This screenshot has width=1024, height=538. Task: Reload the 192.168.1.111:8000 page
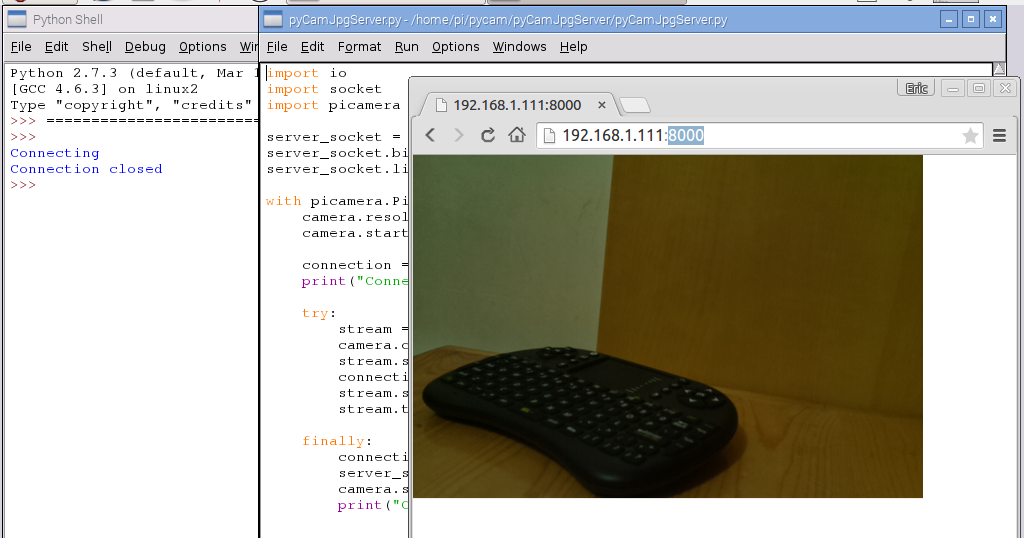pyautogui.click(x=488, y=135)
